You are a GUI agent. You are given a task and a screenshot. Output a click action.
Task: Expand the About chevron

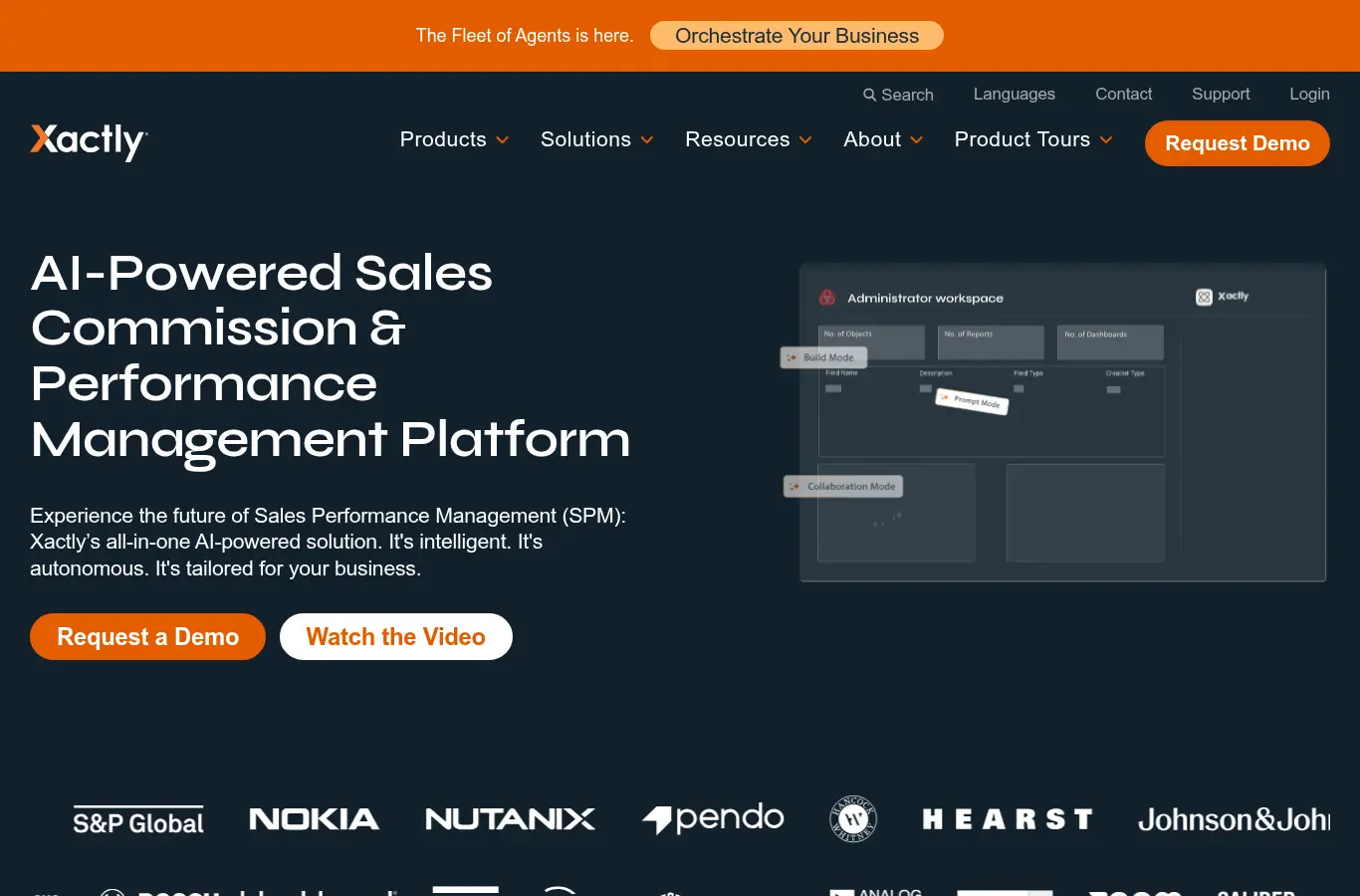click(x=917, y=140)
